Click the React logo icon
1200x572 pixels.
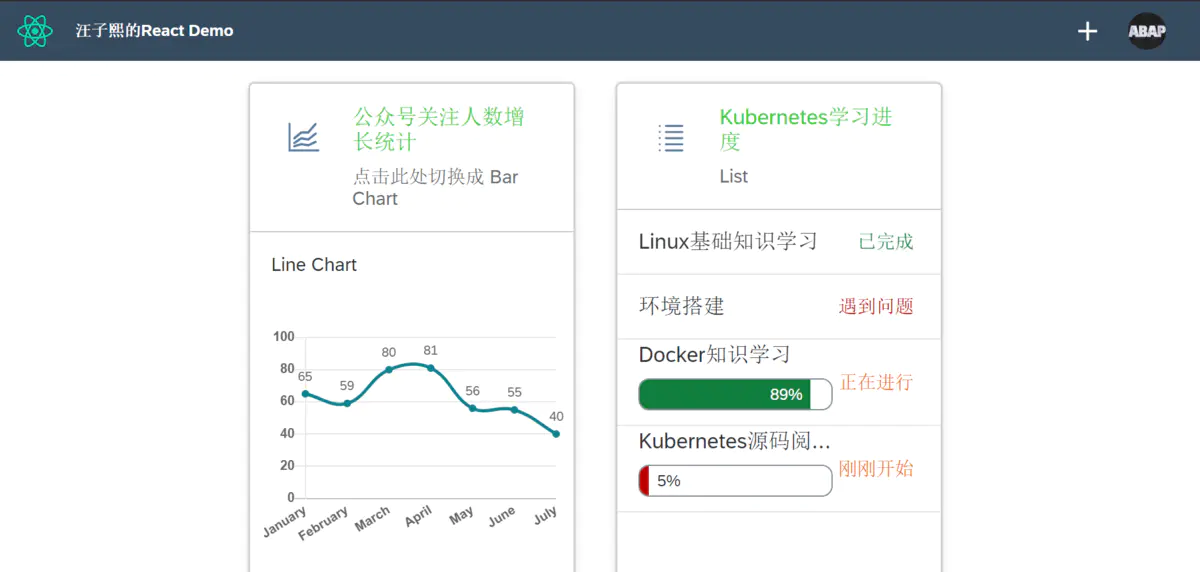(x=35, y=31)
